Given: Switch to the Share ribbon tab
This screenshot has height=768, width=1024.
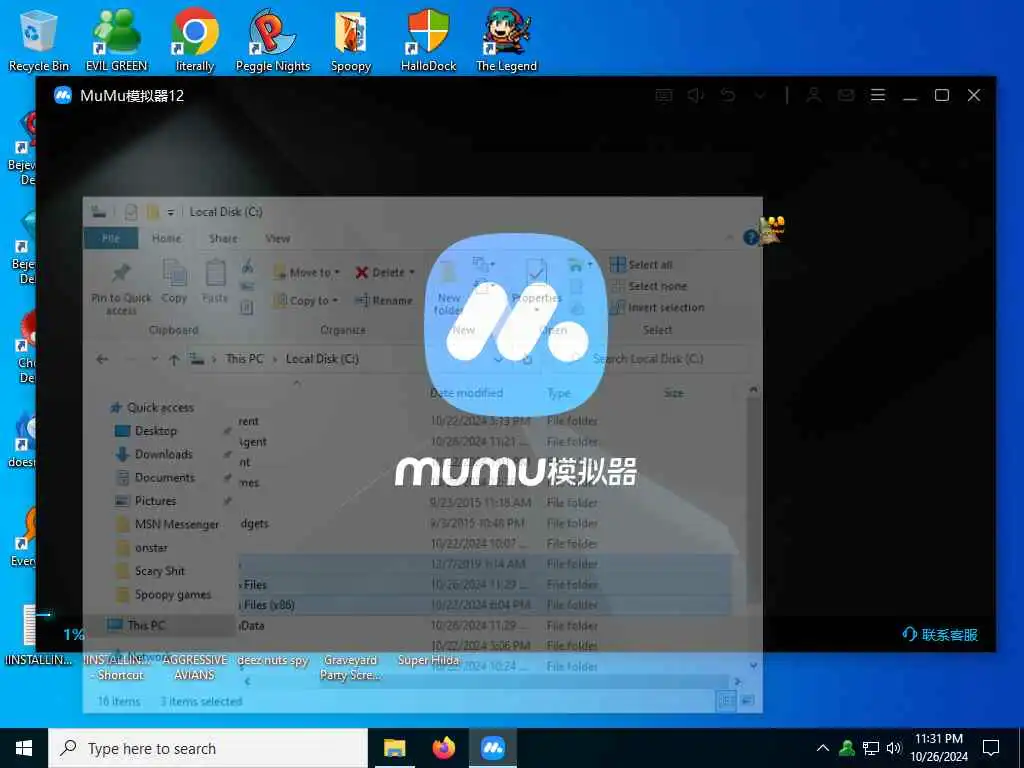Looking at the screenshot, I should 223,238.
